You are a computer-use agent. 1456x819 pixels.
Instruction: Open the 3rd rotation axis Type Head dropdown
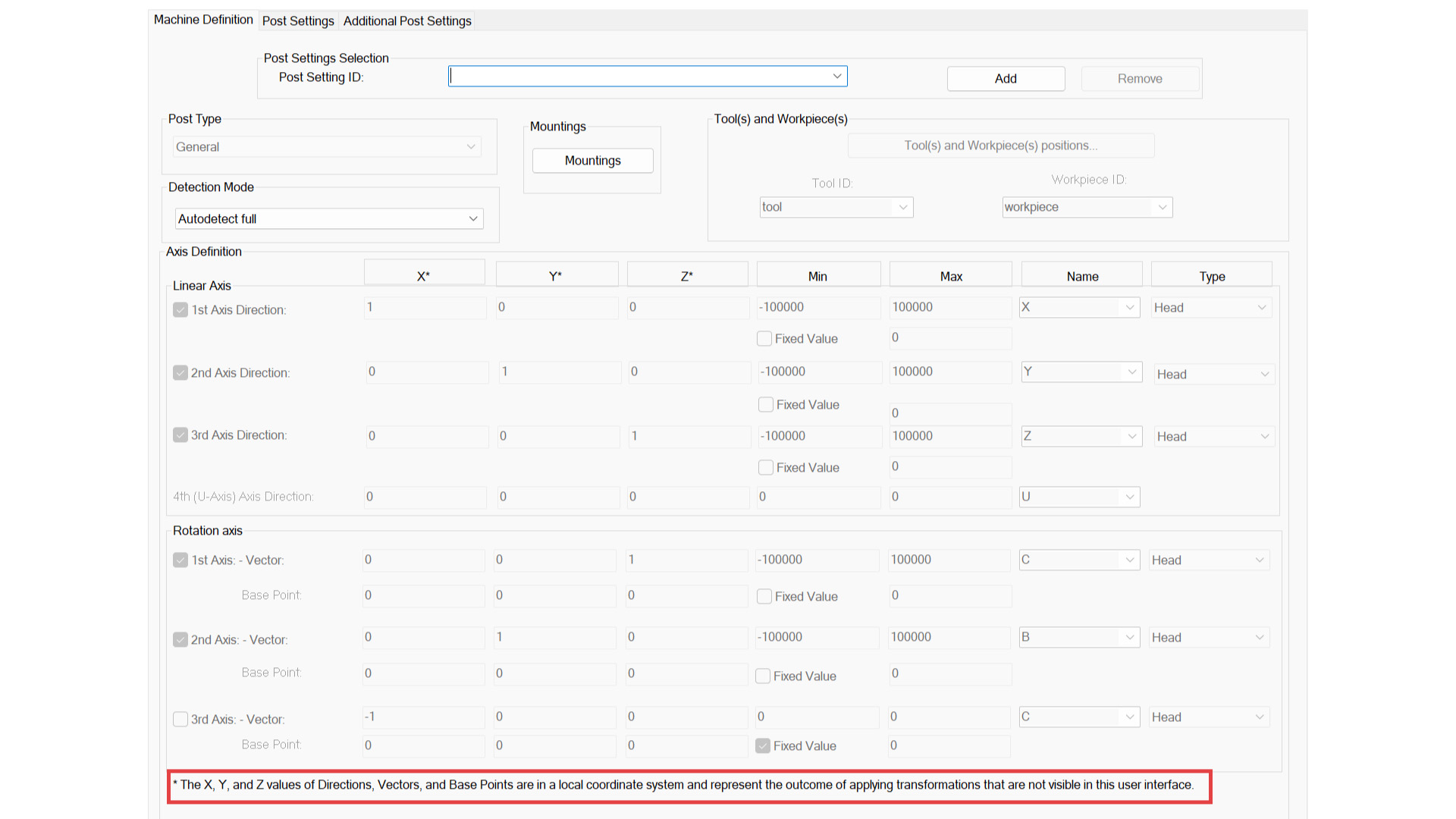click(x=1209, y=717)
